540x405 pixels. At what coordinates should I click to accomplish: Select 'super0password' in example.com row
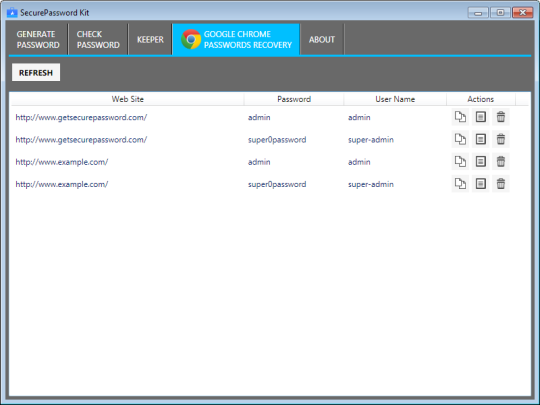coord(277,184)
